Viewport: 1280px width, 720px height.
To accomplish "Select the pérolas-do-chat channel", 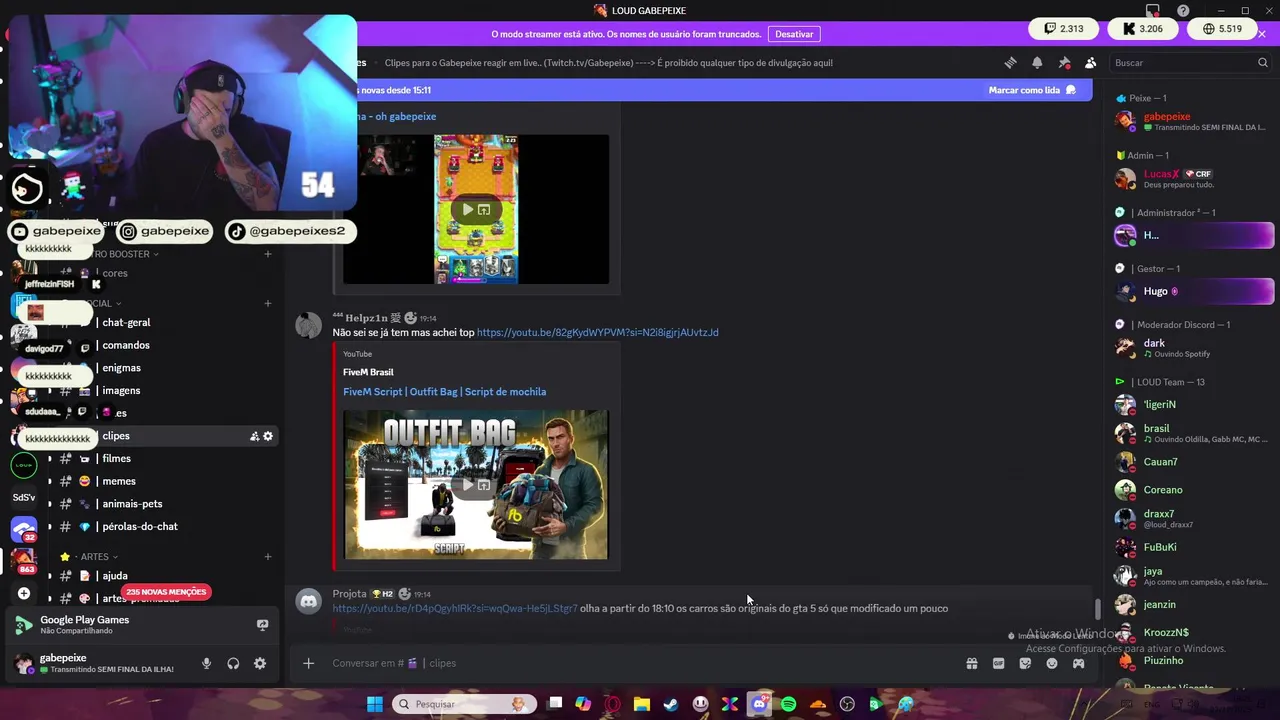I will [x=162, y=527].
